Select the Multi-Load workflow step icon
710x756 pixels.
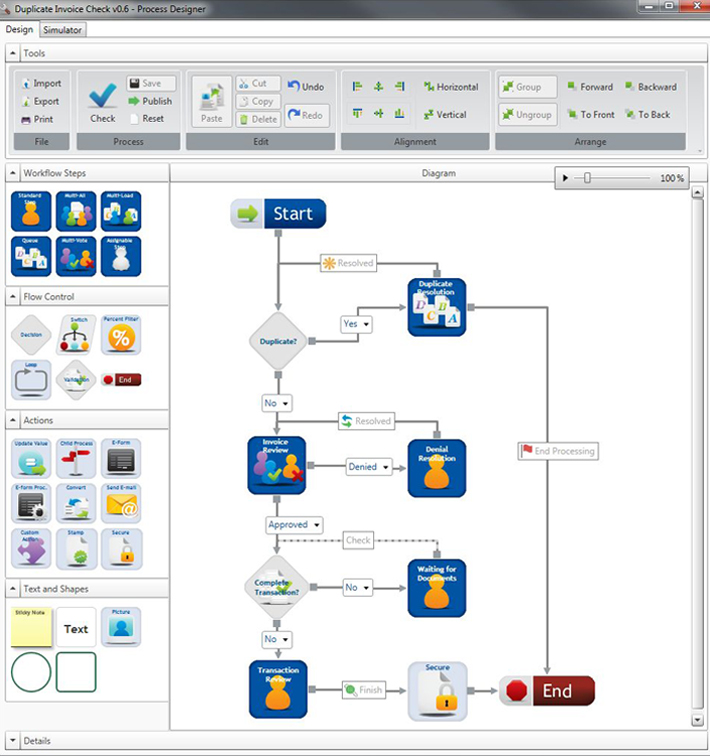click(x=121, y=211)
